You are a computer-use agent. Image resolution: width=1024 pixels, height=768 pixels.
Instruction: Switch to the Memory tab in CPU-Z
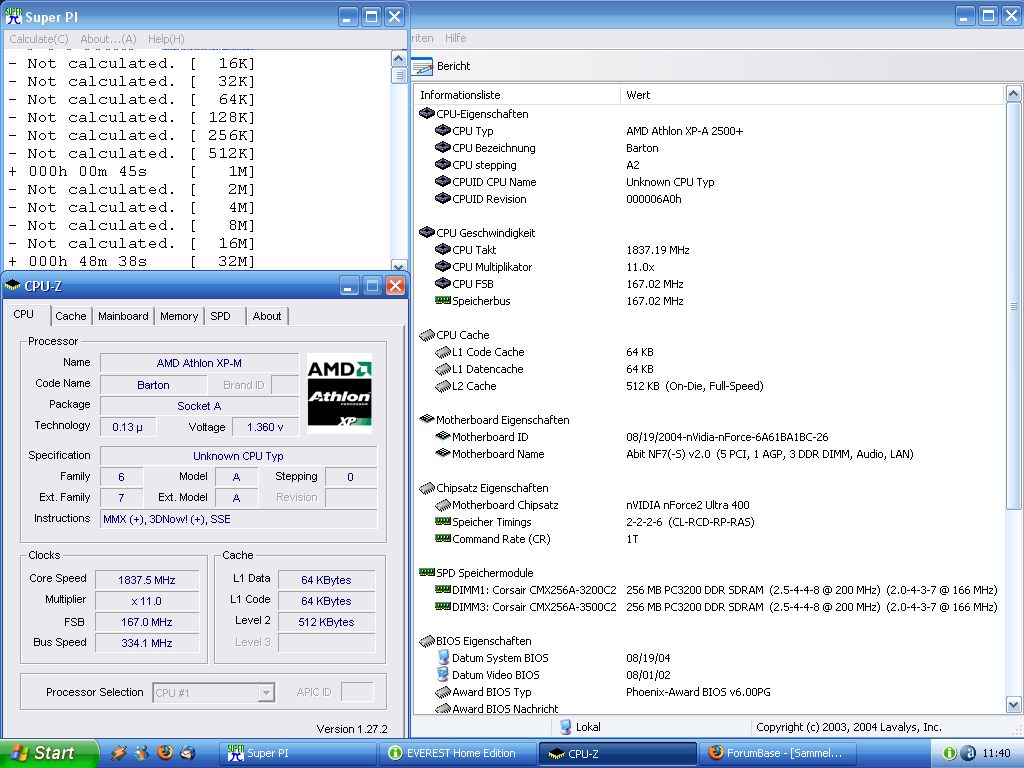(x=179, y=316)
